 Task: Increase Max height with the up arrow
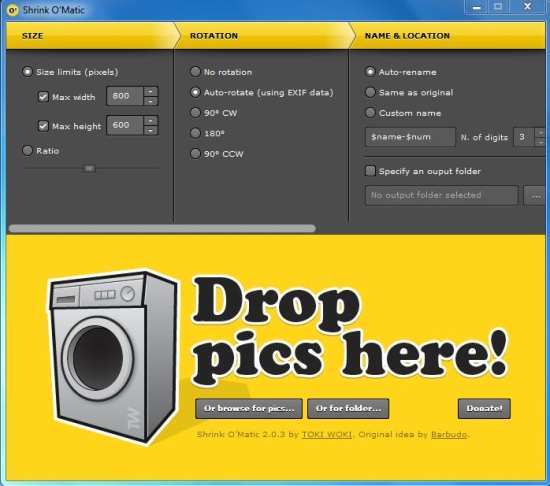(x=150, y=120)
